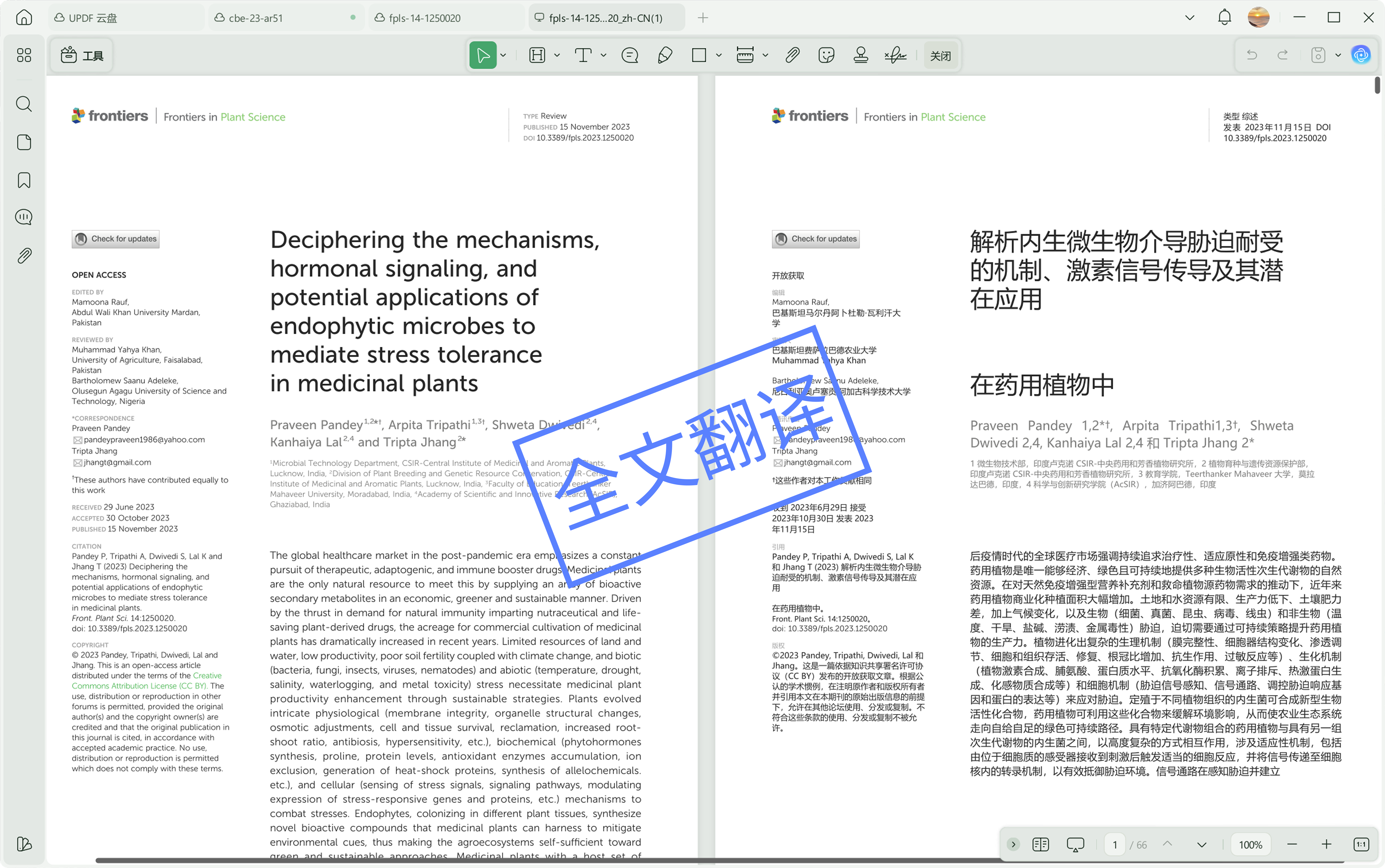Open the bookmarks sidebar panel
1385x868 pixels.
[24, 180]
